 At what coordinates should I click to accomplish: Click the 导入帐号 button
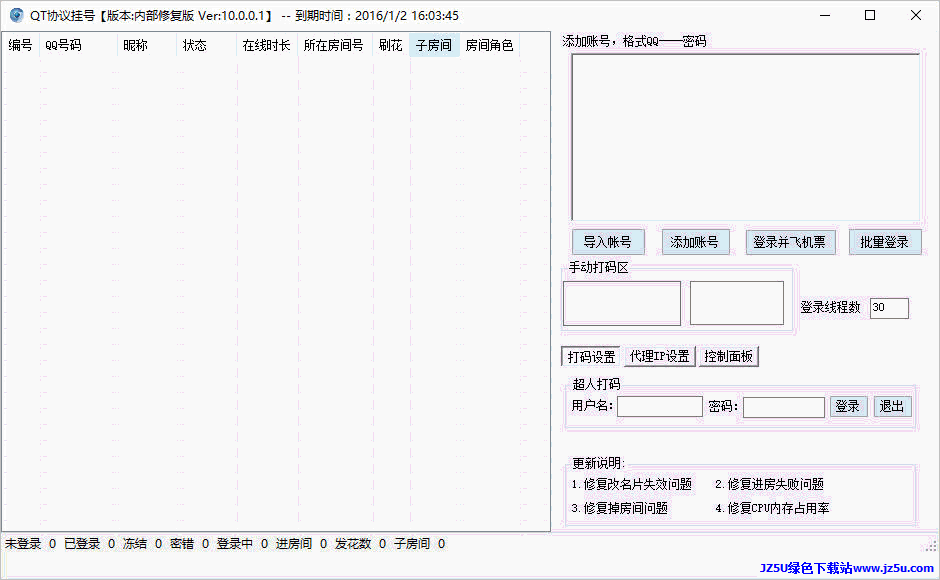point(608,242)
